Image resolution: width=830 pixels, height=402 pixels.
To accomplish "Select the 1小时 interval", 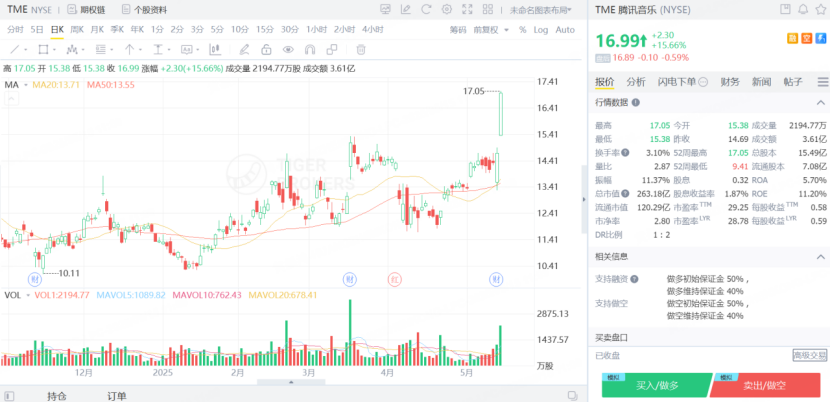I will click(x=317, y=30).
